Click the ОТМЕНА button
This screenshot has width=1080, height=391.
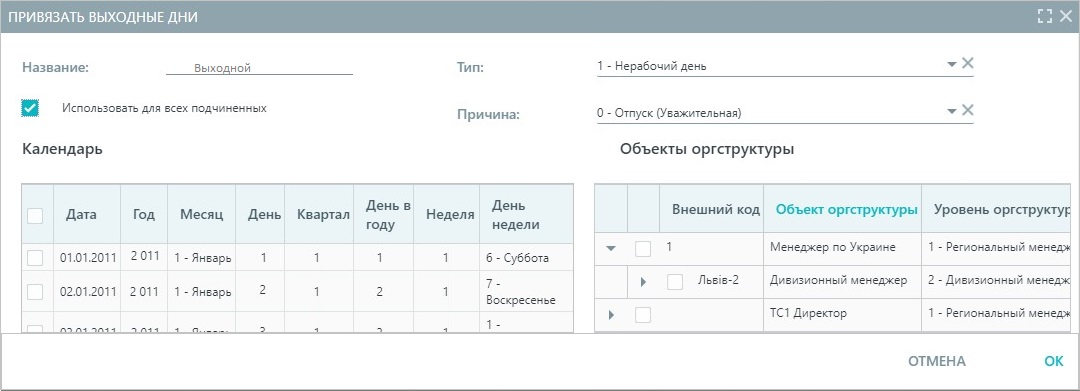937,361
